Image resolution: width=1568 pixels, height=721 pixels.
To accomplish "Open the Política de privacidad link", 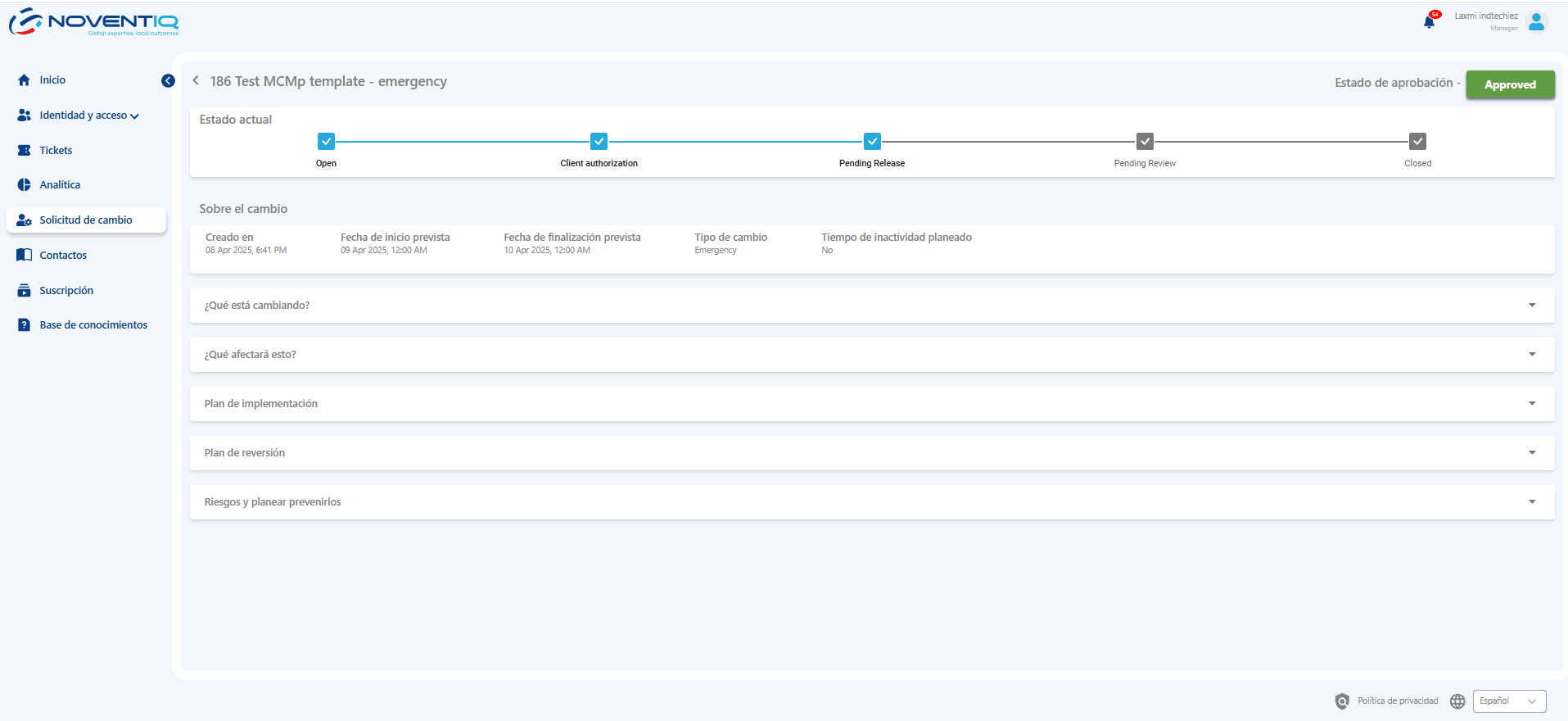I will coord(1398,701).
